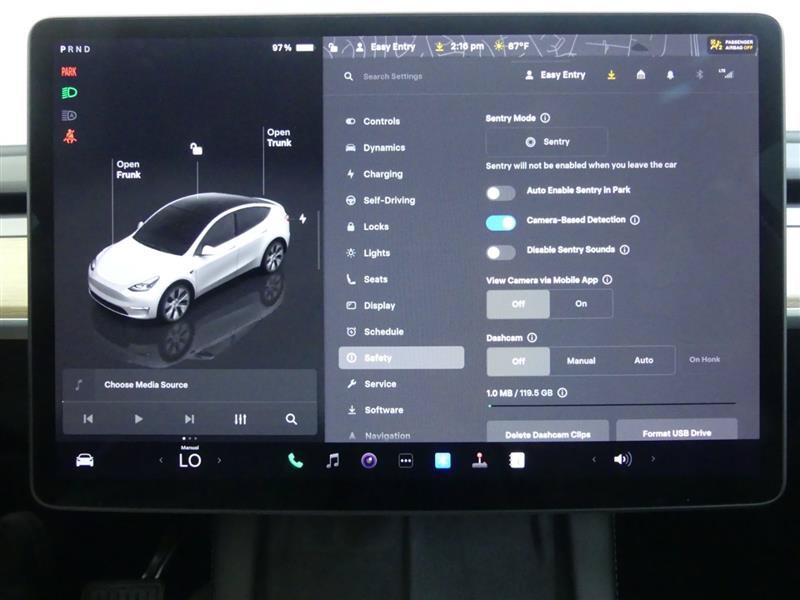Tap the notifications bell icon
This screenshot has width=800, height=600.
(670, 75)
